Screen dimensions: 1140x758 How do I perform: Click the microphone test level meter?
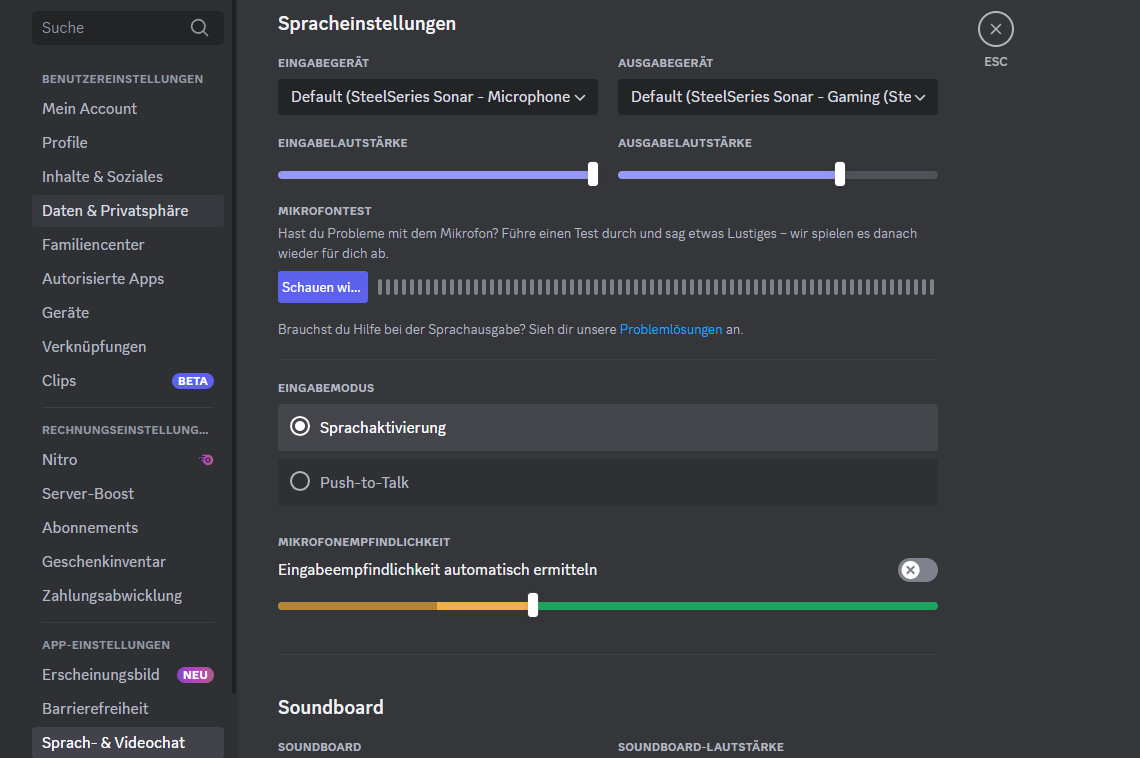coord(656,287)
